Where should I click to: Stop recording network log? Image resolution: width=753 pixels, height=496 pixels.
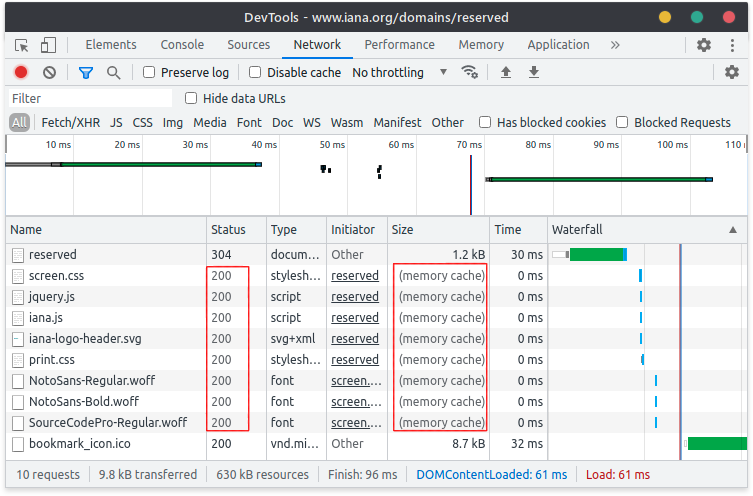coord(21,72)
